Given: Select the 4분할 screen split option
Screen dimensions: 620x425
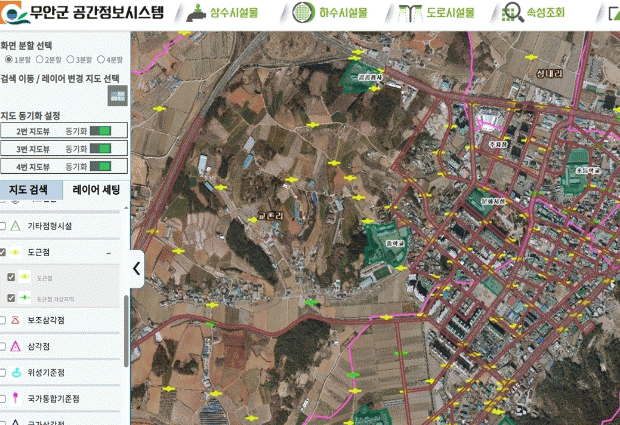Looking at the screenshot, I should (100, 60).
